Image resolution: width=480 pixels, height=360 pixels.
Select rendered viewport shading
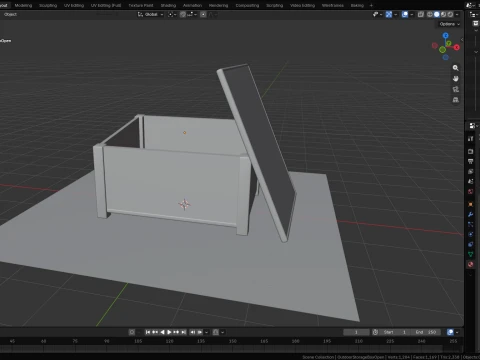[450, 14]
